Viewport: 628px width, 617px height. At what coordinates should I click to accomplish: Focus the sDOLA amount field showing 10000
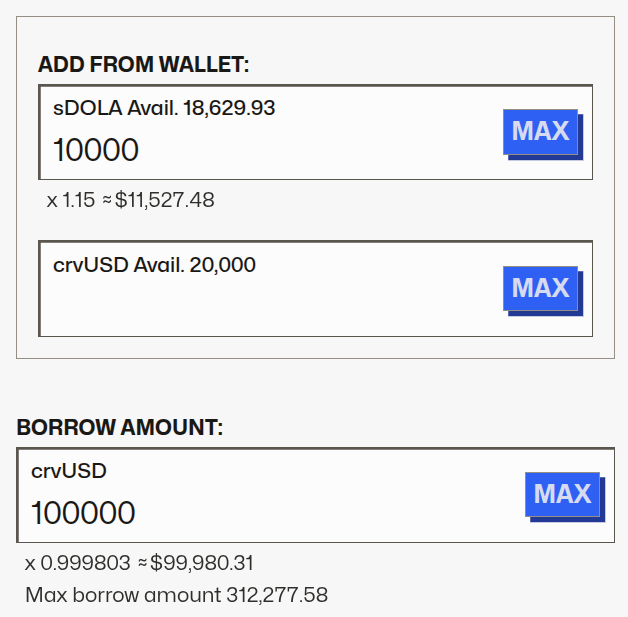click(270, 151)
